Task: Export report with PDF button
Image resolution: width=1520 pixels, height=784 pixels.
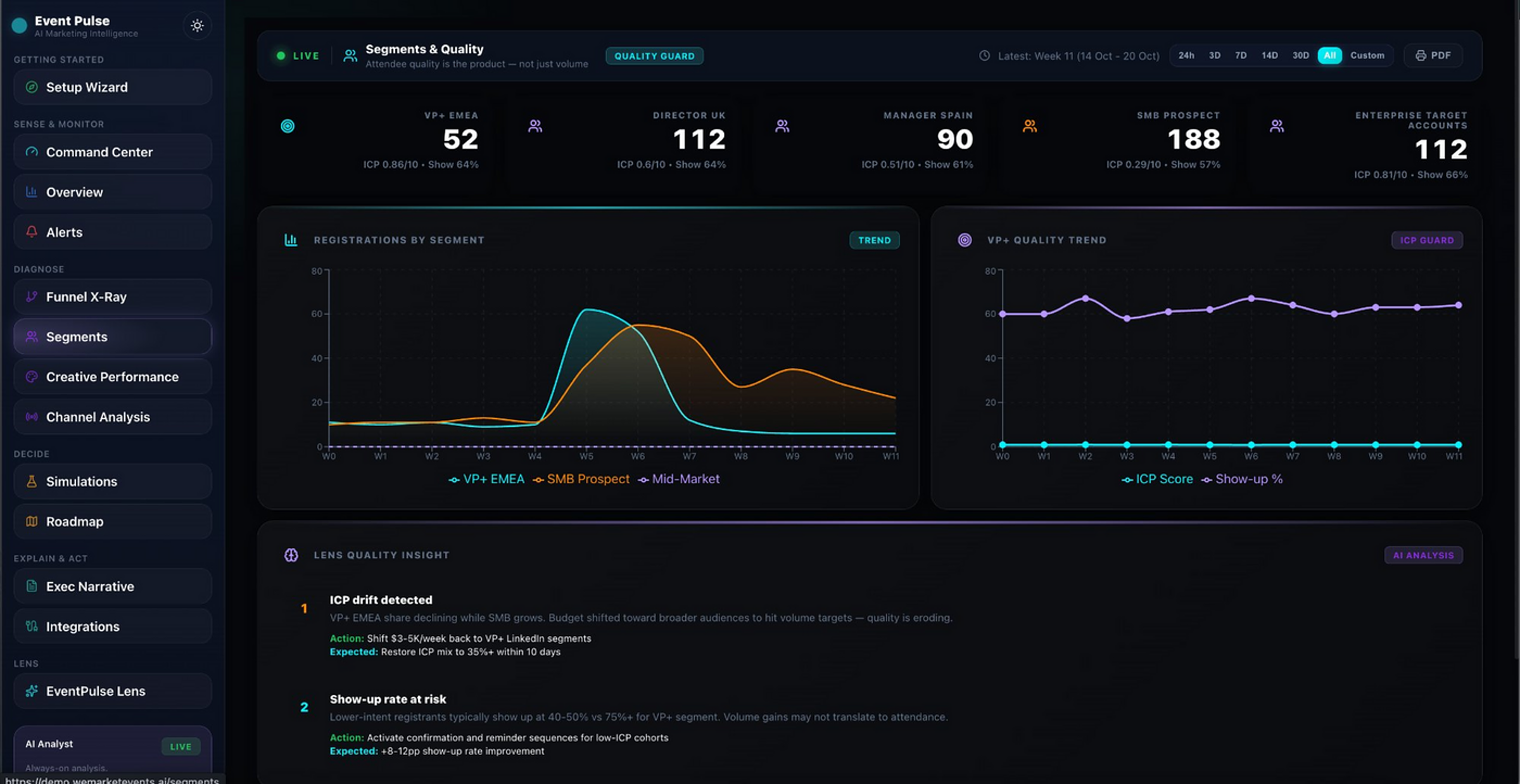Action: click(x=1433, y=56)
